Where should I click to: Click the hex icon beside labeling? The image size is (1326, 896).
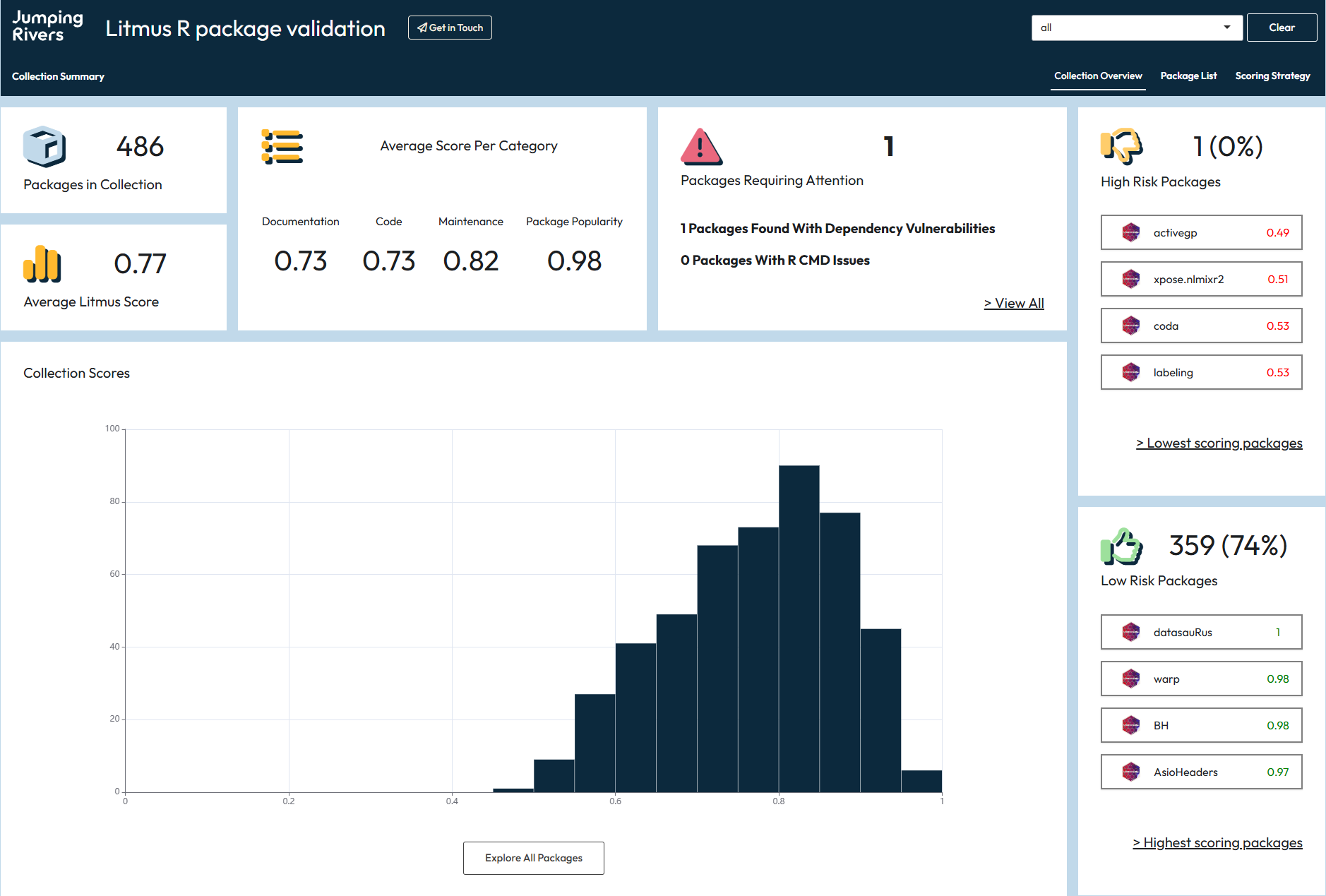click(x=1131, y=372)
